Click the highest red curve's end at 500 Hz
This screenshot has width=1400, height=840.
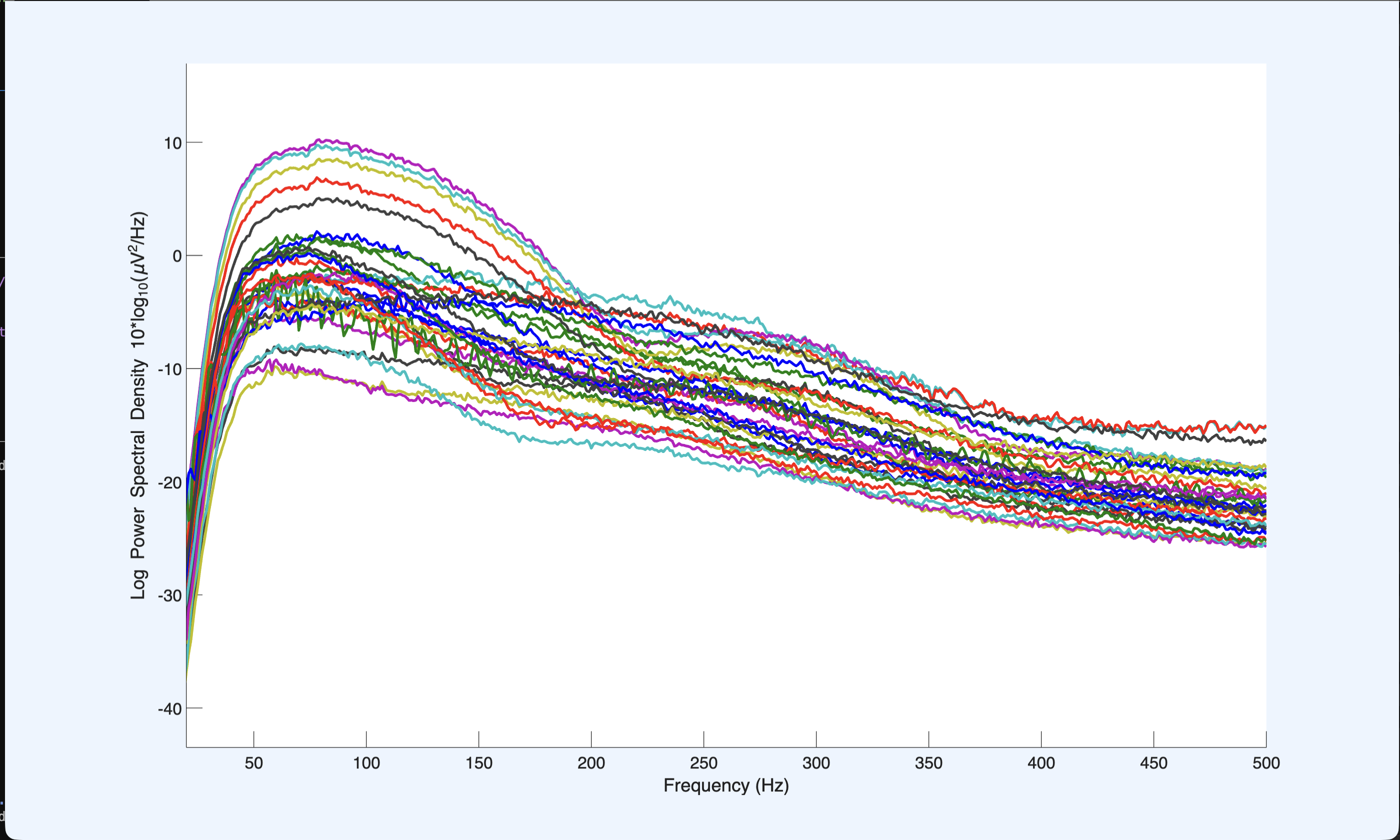tap(1265, 426)
